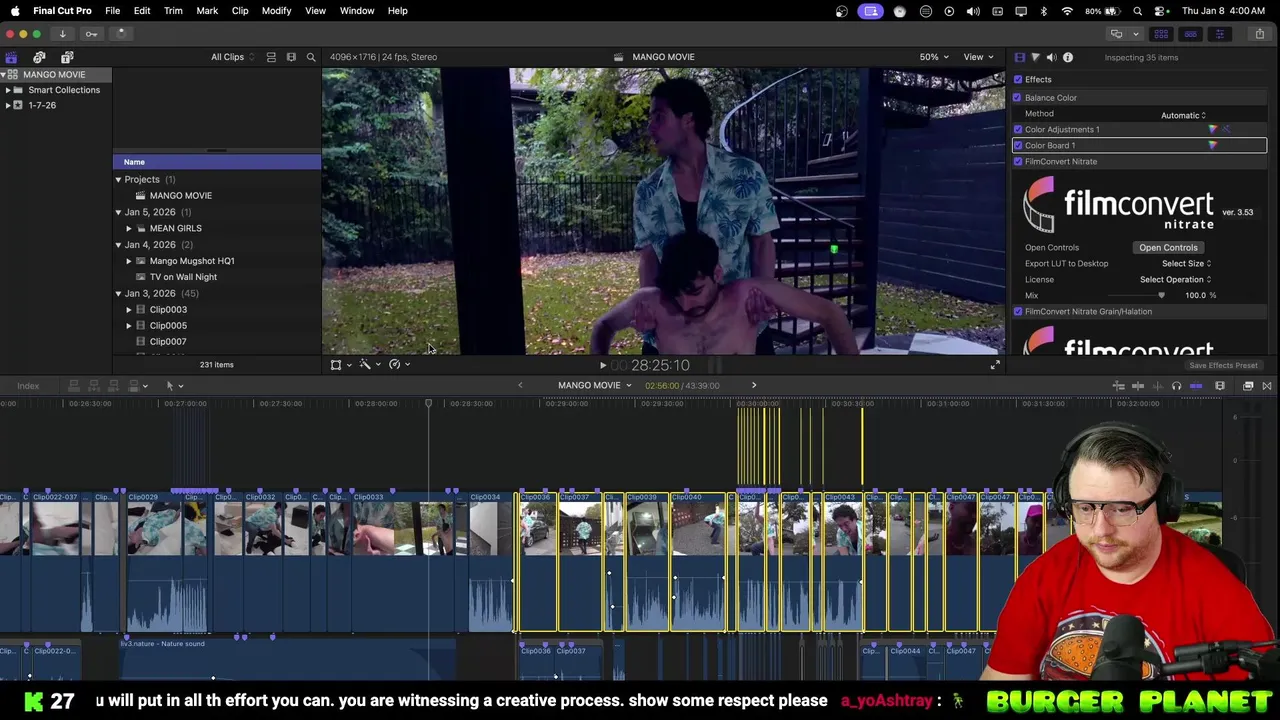Open the Balance Color Method Automatic dropdown
The height and width of the screenshot is (720, 1280).
tap(1183, 115)
